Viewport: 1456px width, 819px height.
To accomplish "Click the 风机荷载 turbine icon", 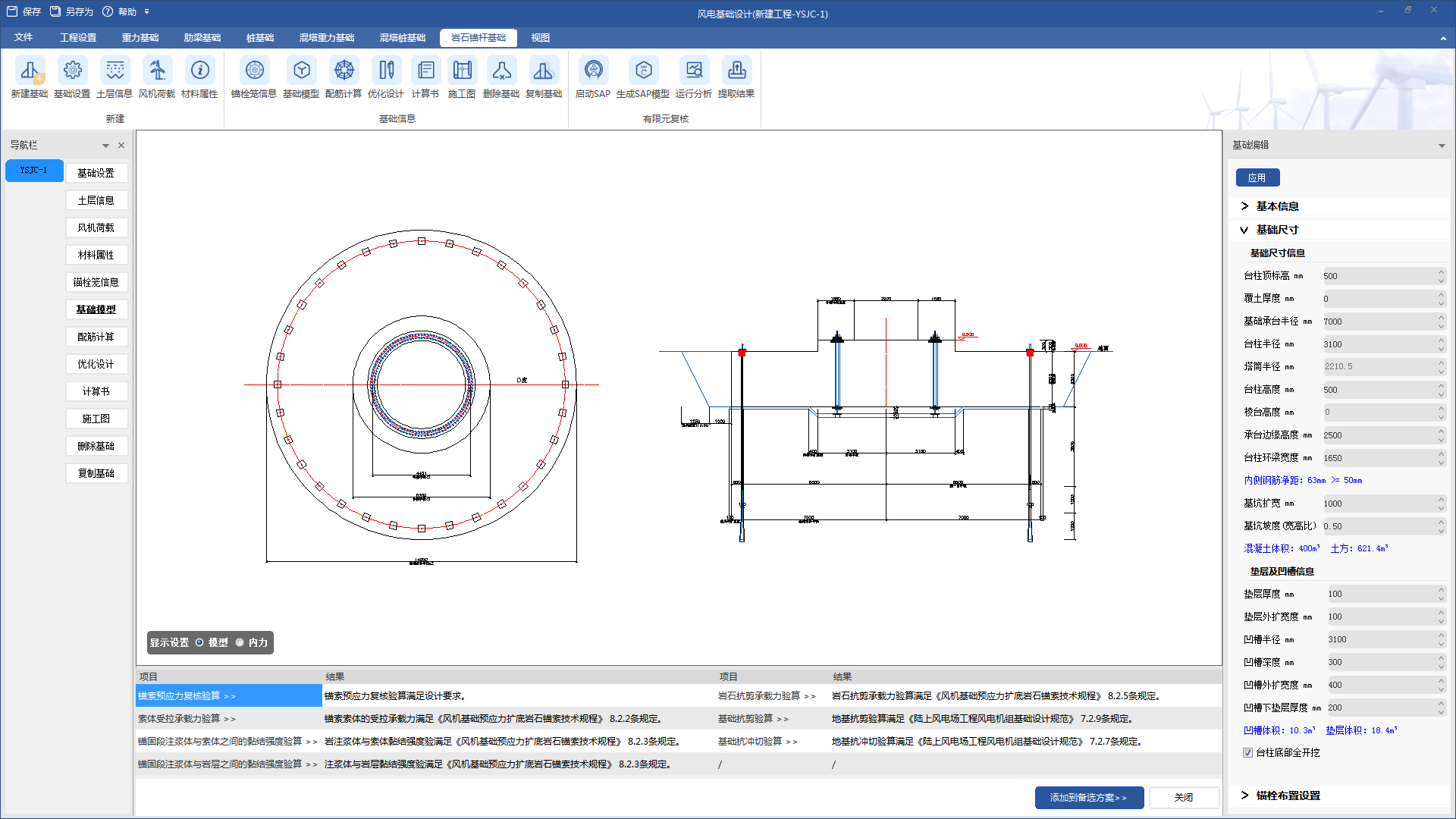I will click(157, 72).
